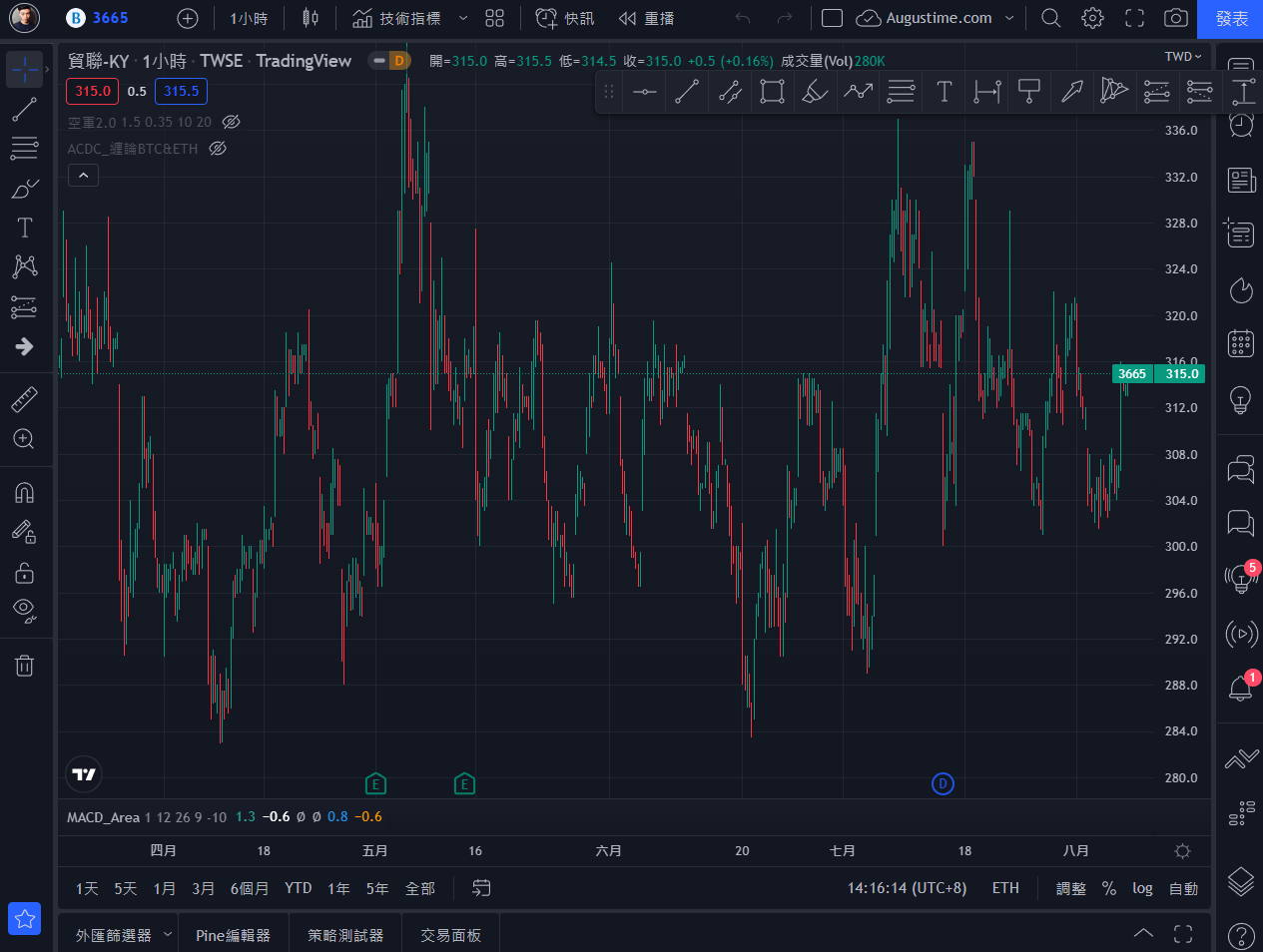Pick the date range measure in the floating toolbar

coord(986,92)
